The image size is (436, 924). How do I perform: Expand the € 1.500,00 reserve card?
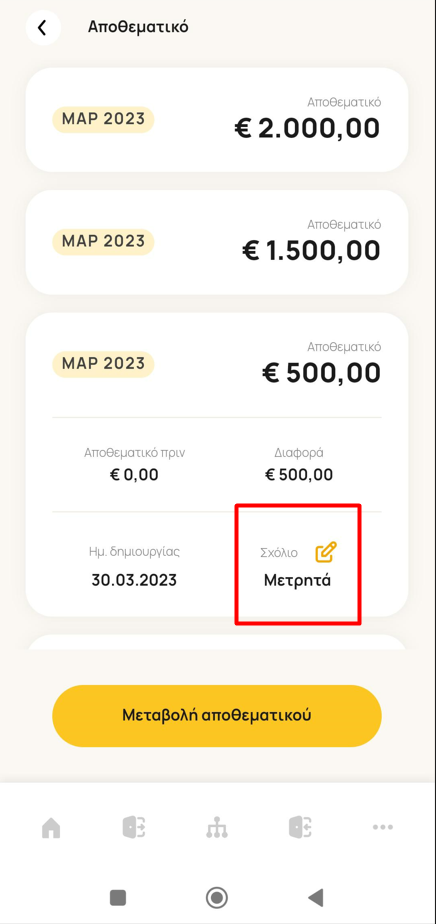pos(217,242)
